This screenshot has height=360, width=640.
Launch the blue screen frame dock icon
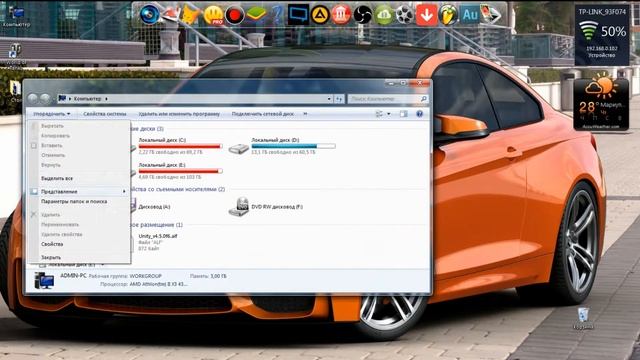(298, 15)
